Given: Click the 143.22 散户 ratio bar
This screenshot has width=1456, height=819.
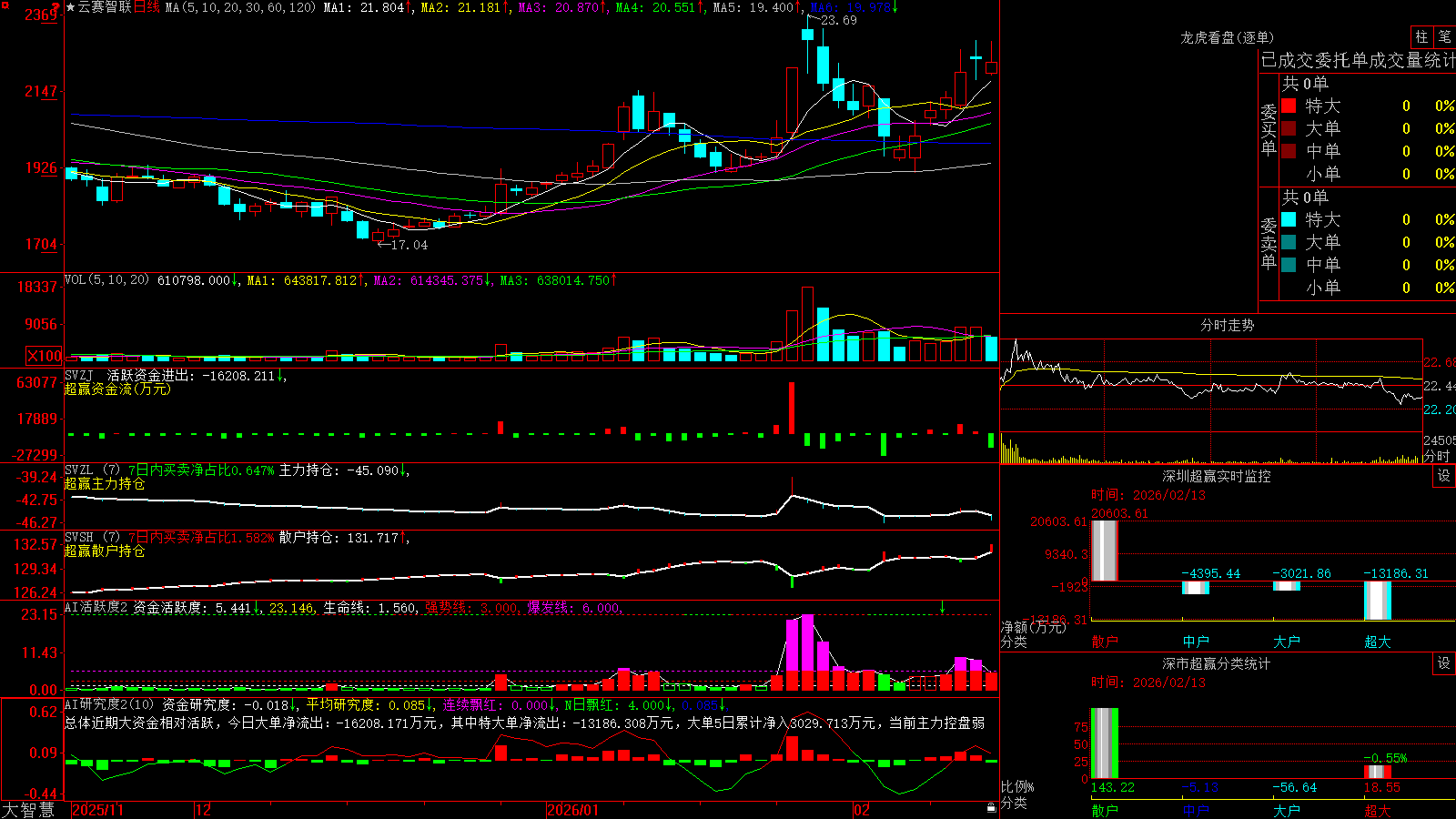Looking at the screenshot, I should 1105,743.
